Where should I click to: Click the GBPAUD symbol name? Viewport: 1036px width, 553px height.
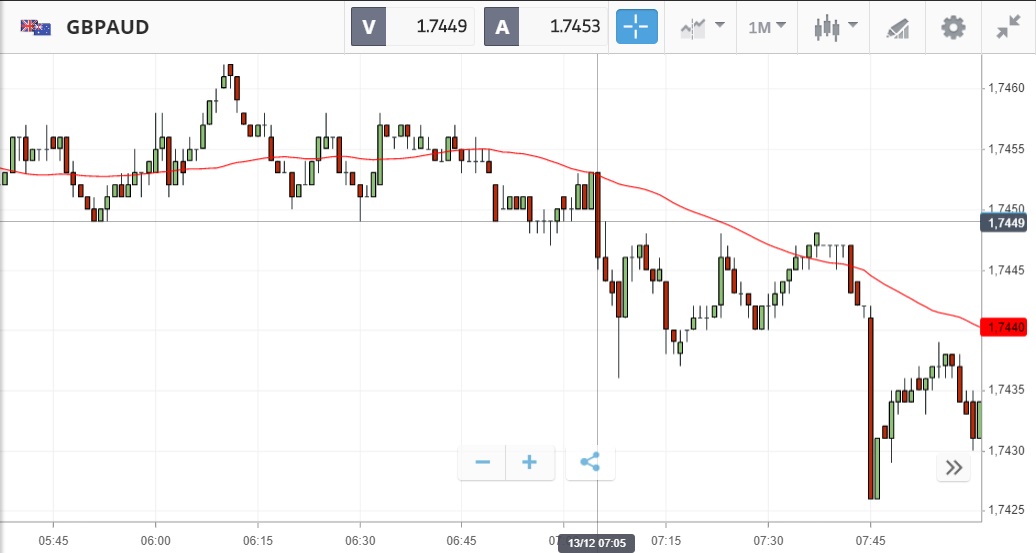(107, 27)
